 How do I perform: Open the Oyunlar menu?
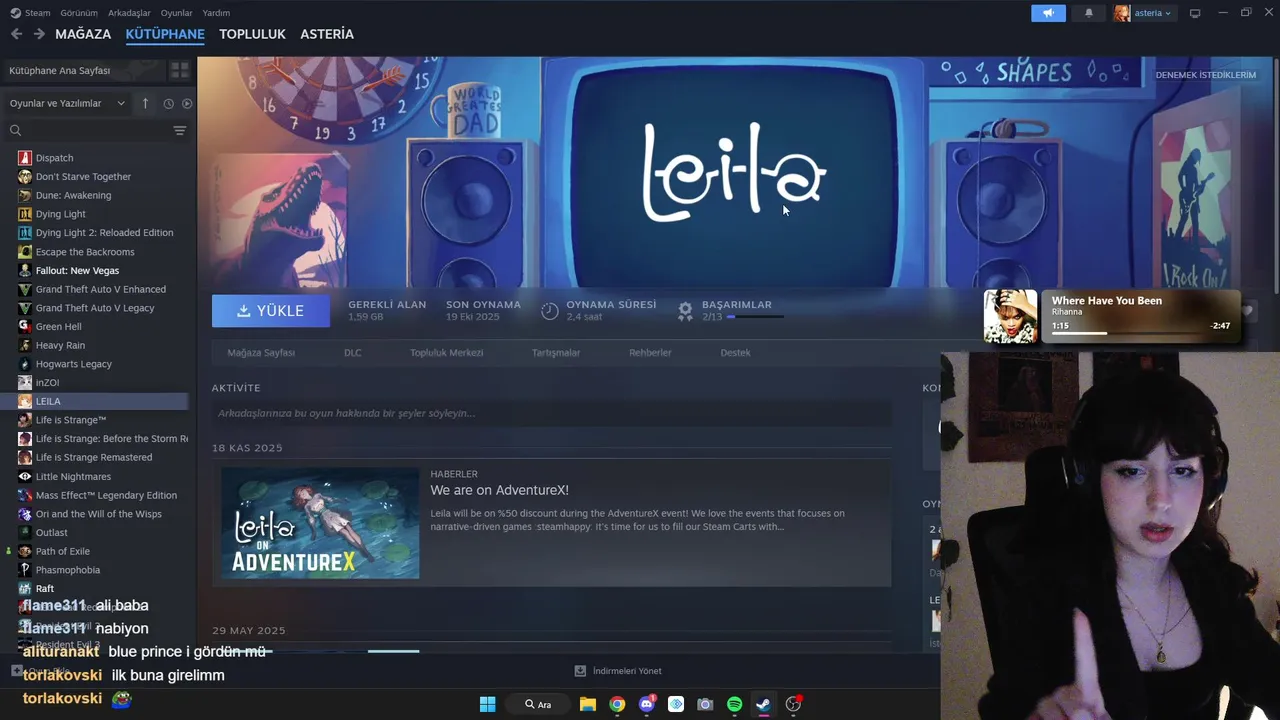176,13
